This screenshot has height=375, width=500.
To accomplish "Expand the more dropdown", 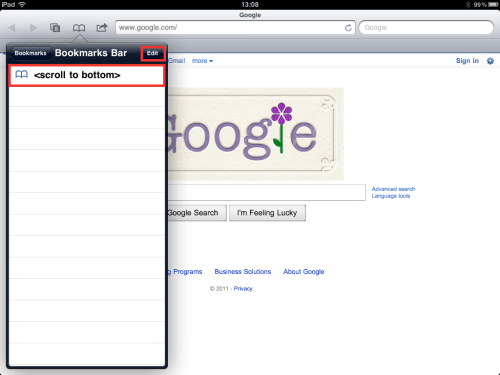I will [202, 61].
